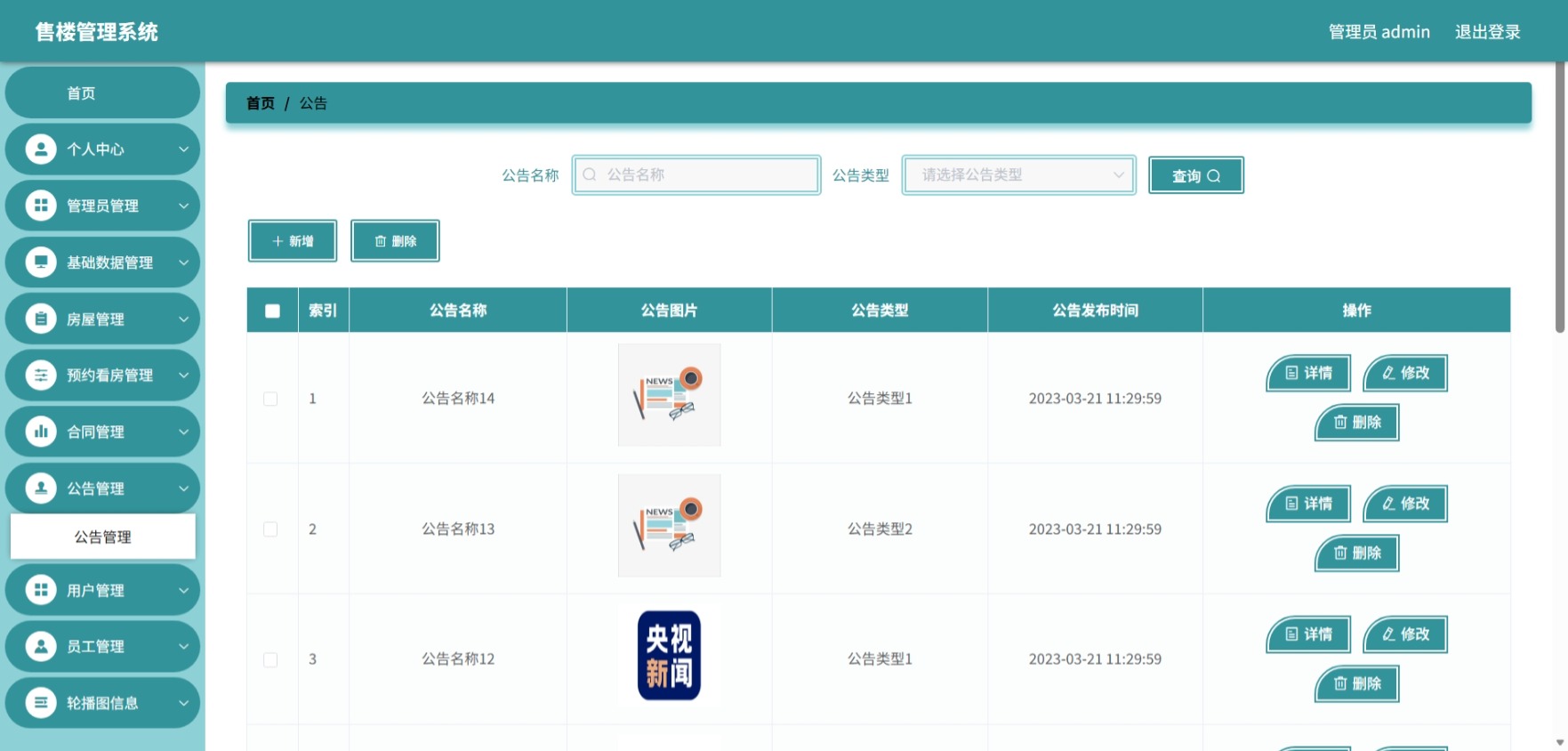Click the 基础数据管理 monitor icon
The height and width of the screenshot is (751, 1568).
(41, 262)
